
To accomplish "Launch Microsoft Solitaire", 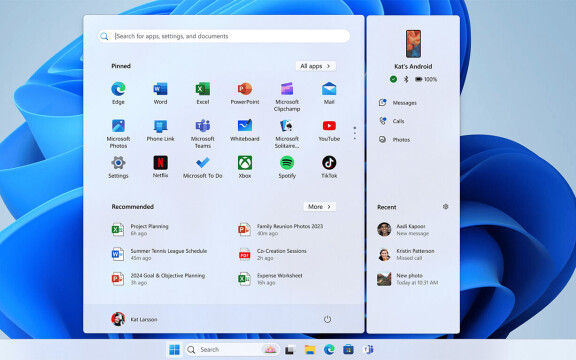I will coord(287,133).
